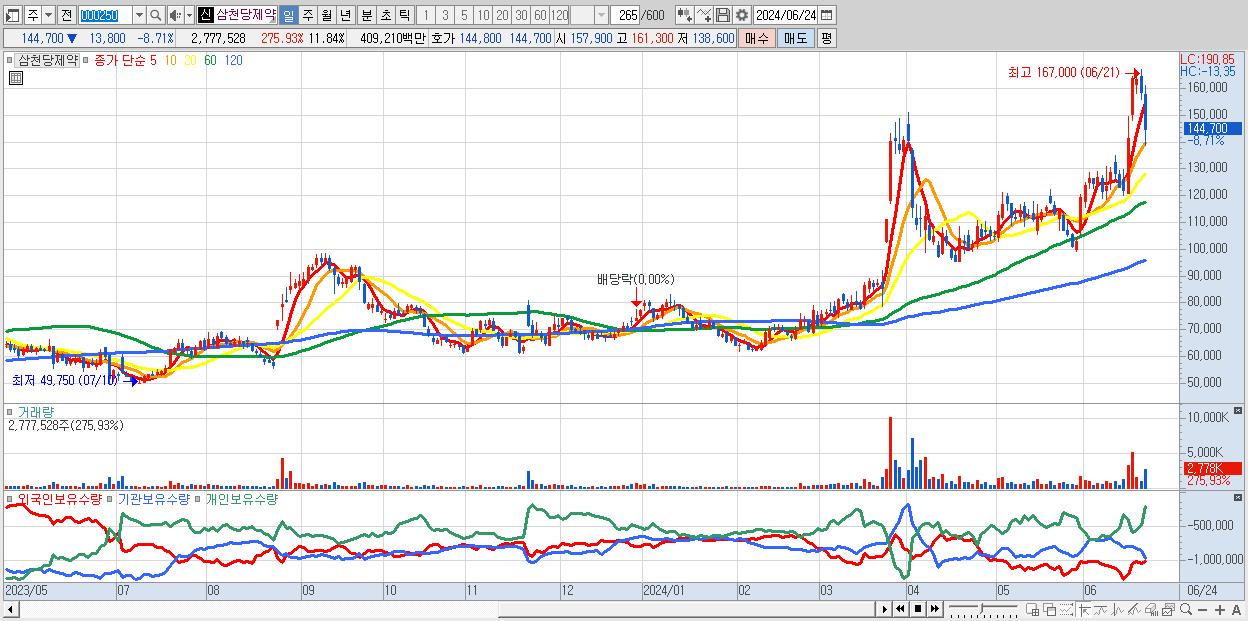
Task: Click the 기관보유수량 legend label
Action: click(153, 498)
